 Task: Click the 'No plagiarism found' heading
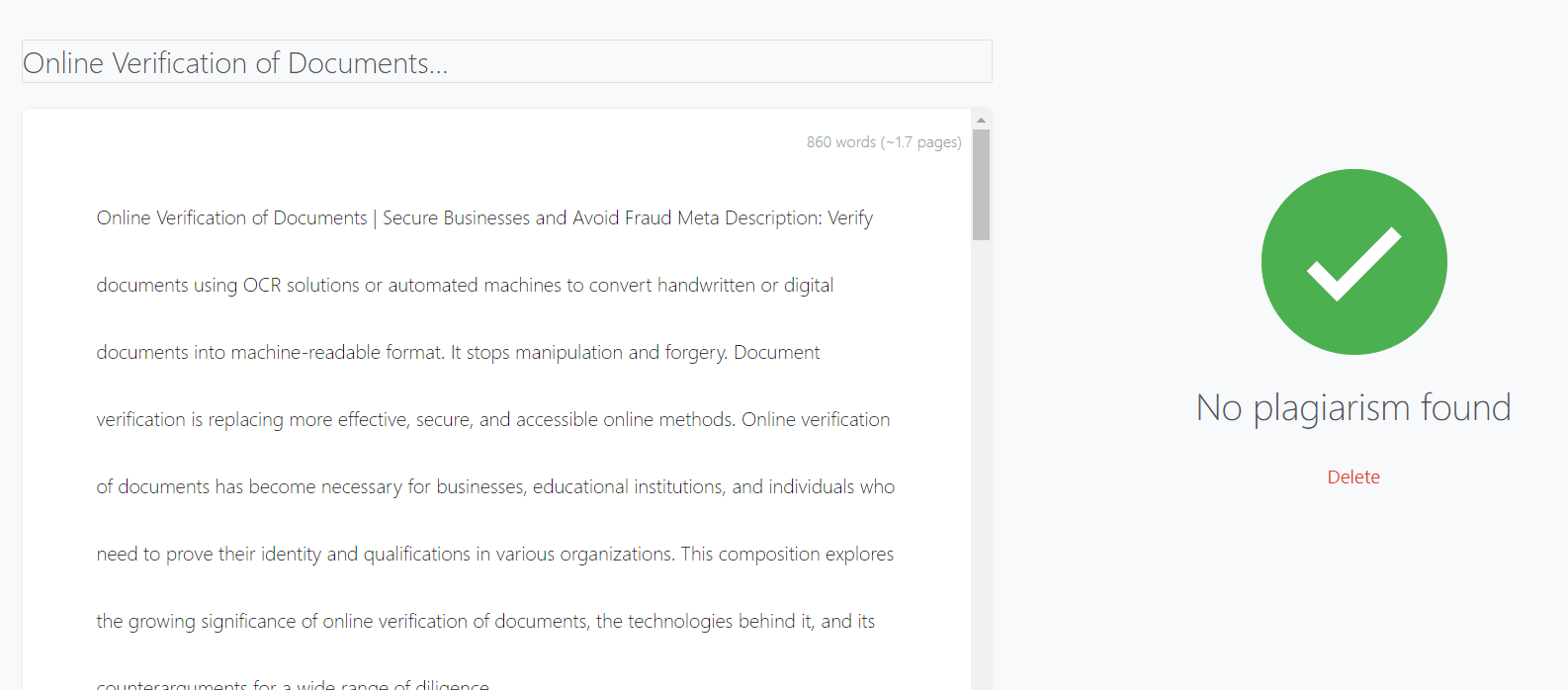tap(1353, 407)
